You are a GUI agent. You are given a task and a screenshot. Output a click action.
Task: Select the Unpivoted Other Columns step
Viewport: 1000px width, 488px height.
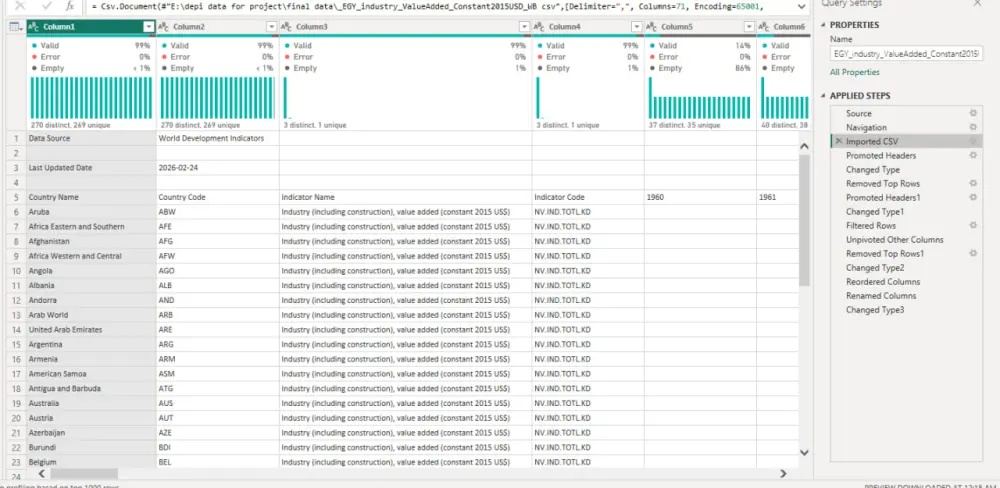tap(895, 239)
